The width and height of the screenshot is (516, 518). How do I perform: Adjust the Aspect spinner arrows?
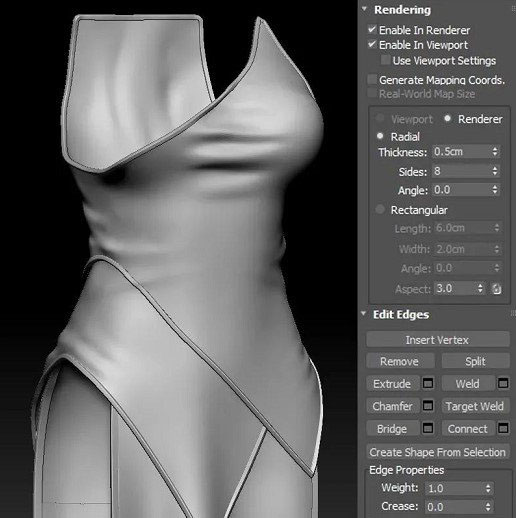point(480,288)
